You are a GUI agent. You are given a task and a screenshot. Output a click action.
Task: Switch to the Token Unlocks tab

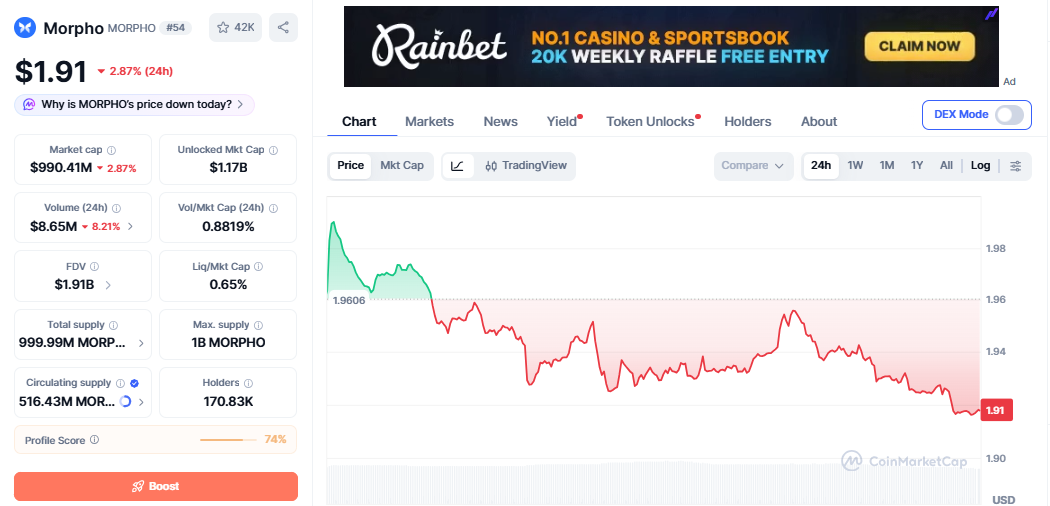pos(650,122)
